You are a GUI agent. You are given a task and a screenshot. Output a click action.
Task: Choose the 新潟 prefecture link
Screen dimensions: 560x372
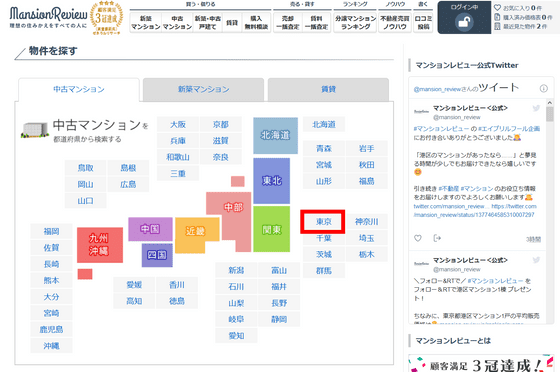point(236,270)
